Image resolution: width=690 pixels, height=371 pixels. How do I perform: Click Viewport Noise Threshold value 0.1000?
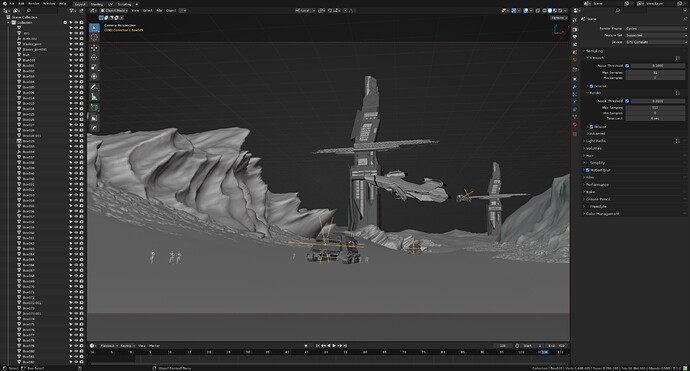point(657,66)
